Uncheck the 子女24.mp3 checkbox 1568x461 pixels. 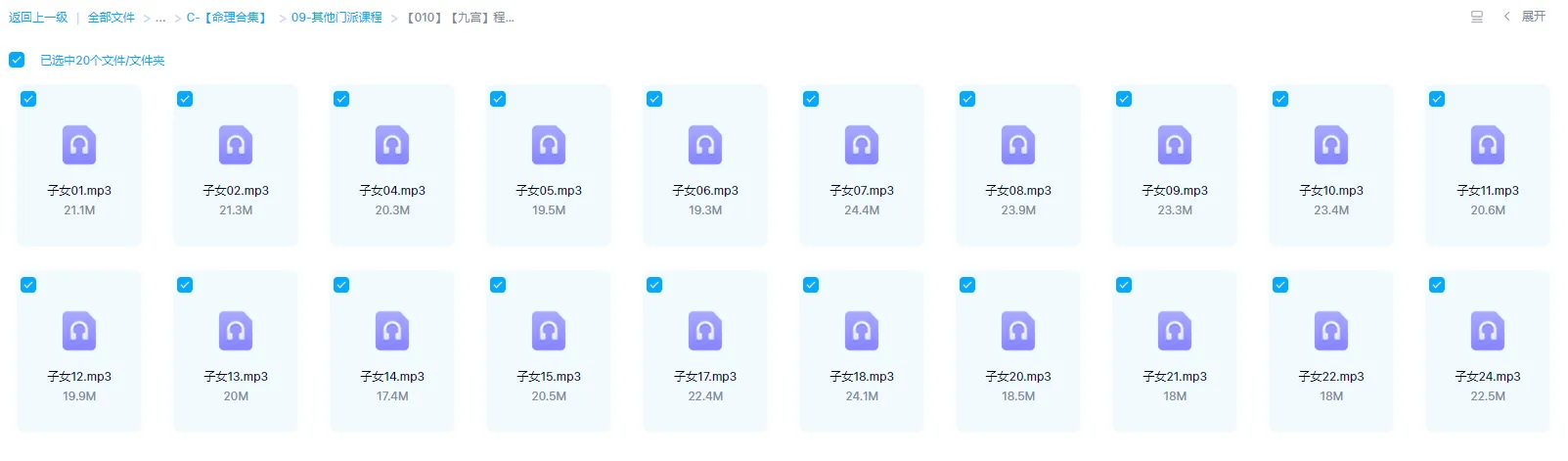pos(1437,285)
